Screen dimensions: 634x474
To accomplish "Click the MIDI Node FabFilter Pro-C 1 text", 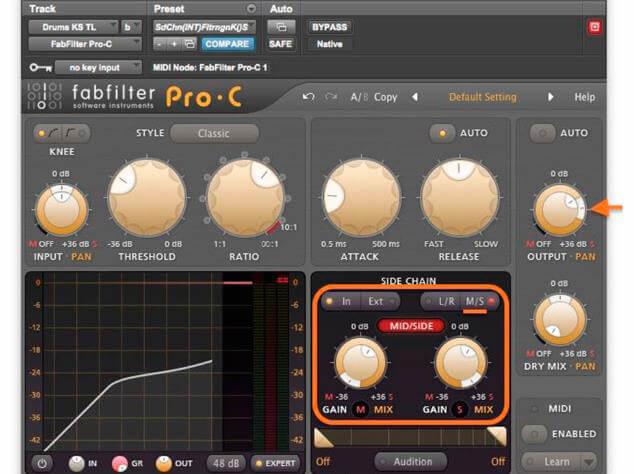I will point(210,68).
